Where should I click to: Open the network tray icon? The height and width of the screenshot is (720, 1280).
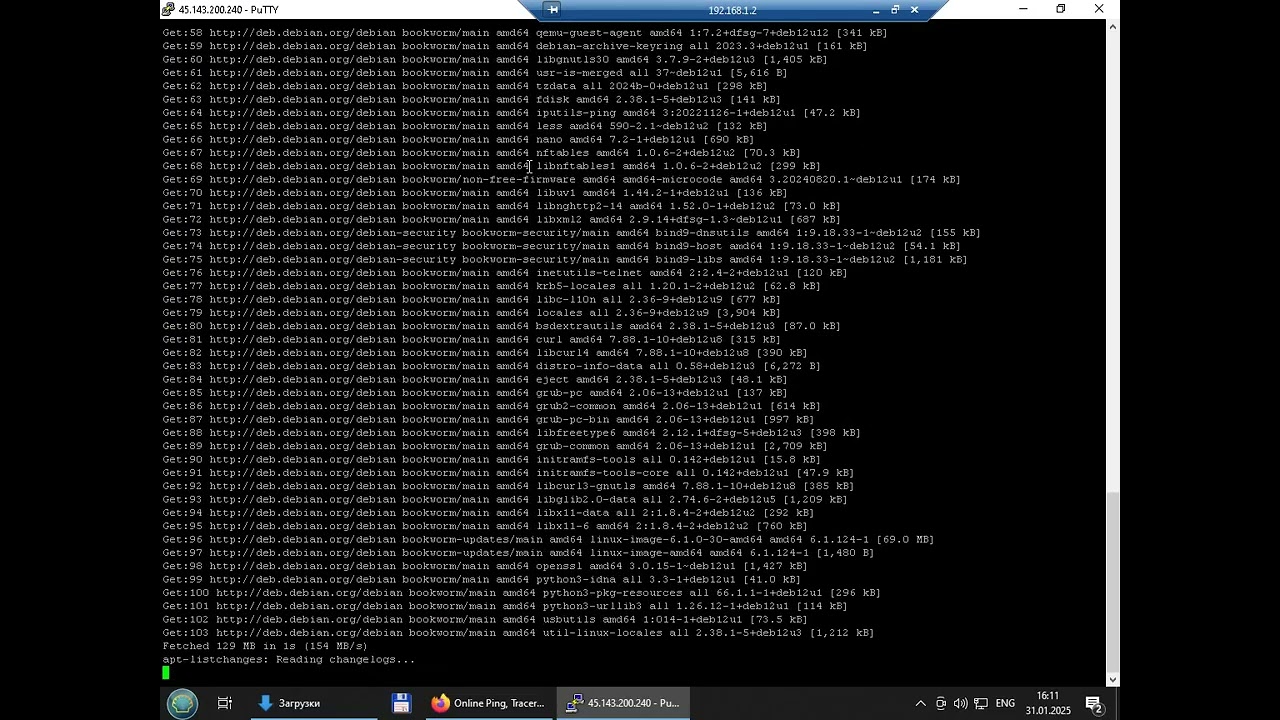981,704
